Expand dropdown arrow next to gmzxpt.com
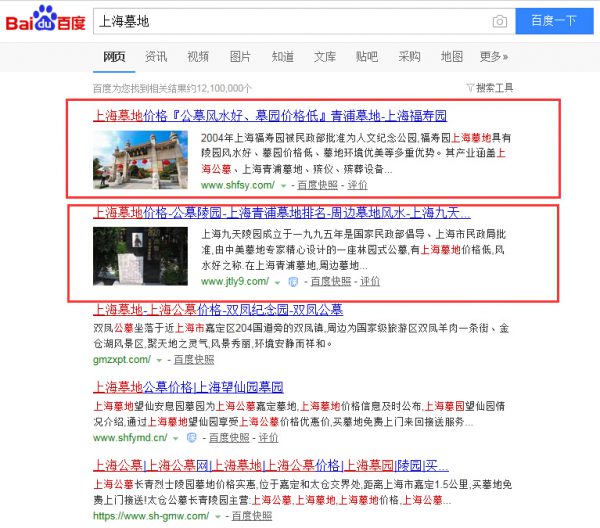600x528 pixels. 159,360
